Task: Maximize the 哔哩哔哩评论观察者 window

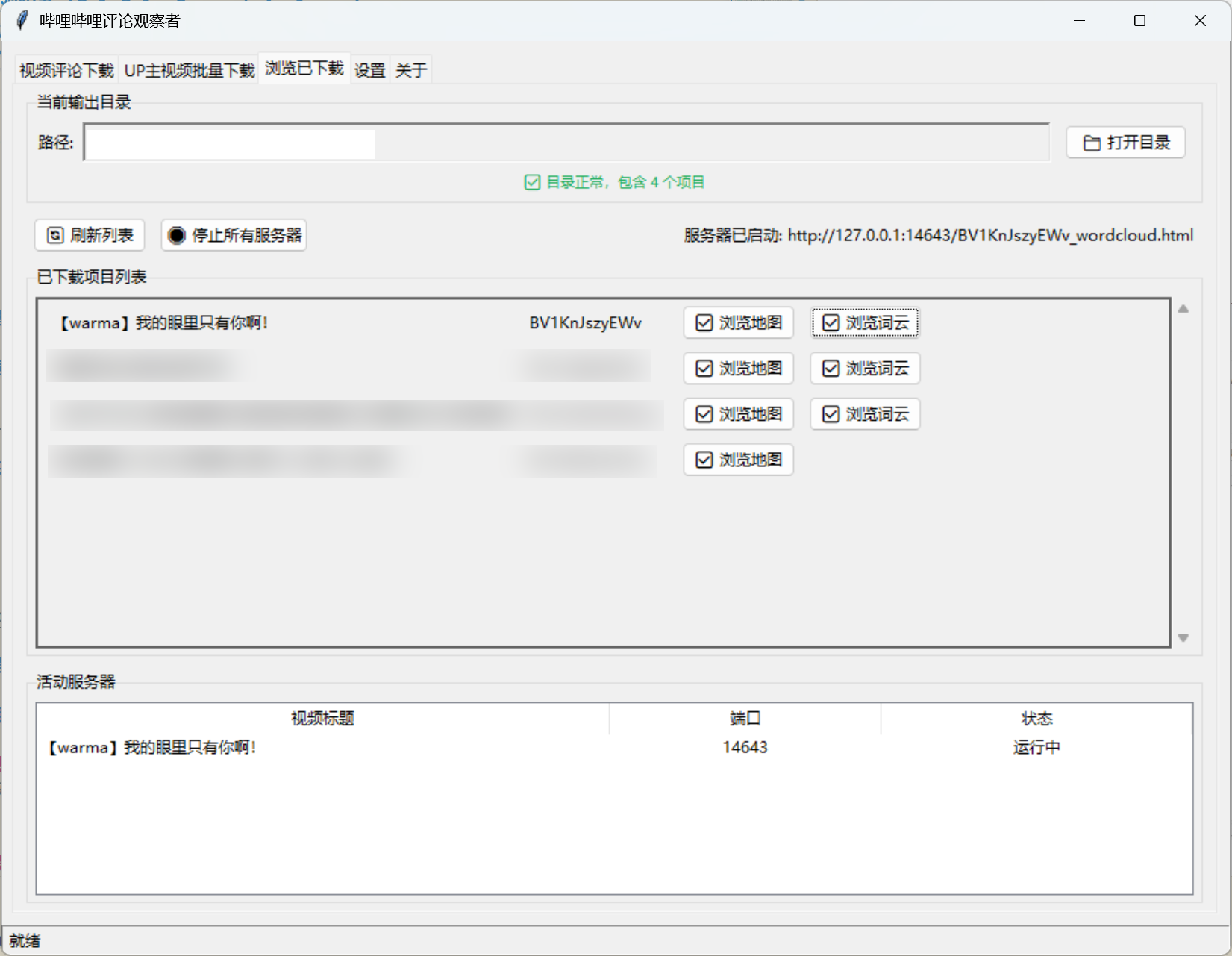Action: [x=1139, y=20]
